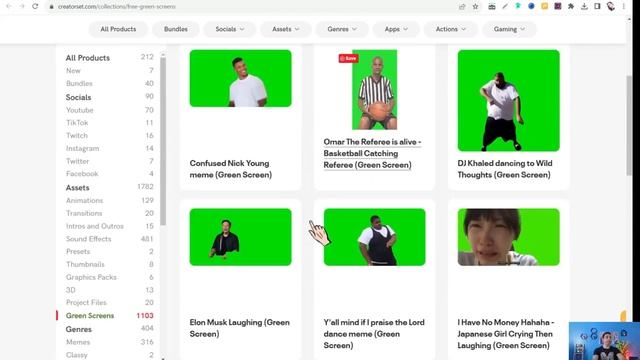The image size is (640, 360).
Task: Filter by TikTok in the sidebar
Action: coord(77,122)
